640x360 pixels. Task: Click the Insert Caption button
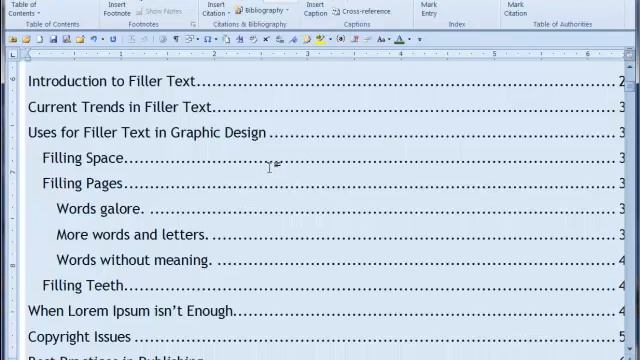(315, 9)
